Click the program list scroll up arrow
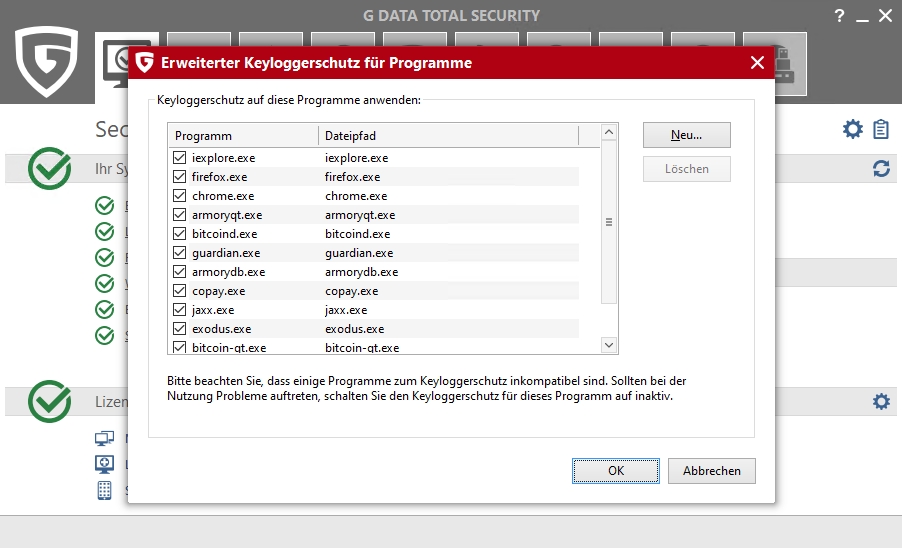Viewport: 902px width, 548px height. tap(609, 132)
